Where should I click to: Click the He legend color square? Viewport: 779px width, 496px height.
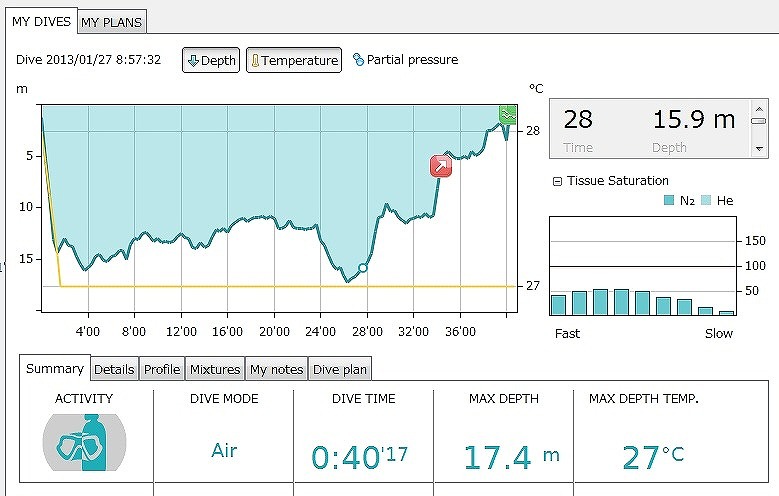click(x=706, y=201)
